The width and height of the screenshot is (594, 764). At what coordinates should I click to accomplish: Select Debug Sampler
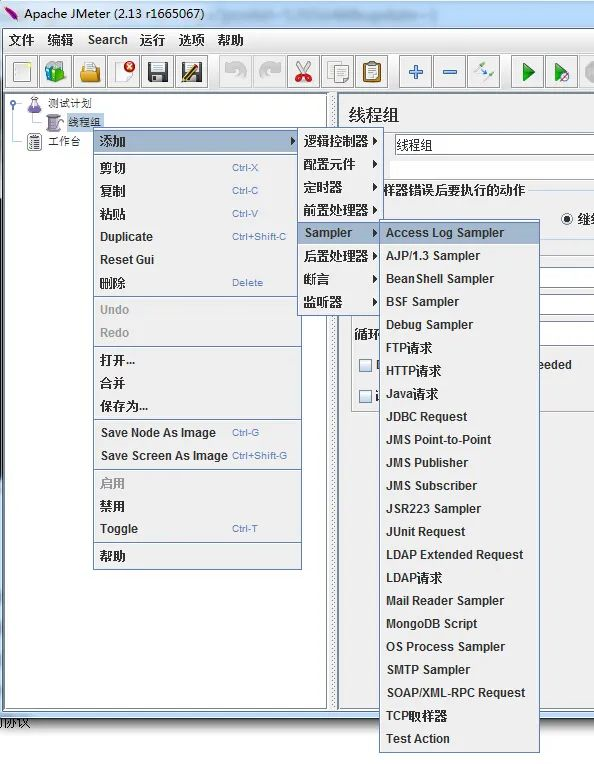click(x=459, y=325)
